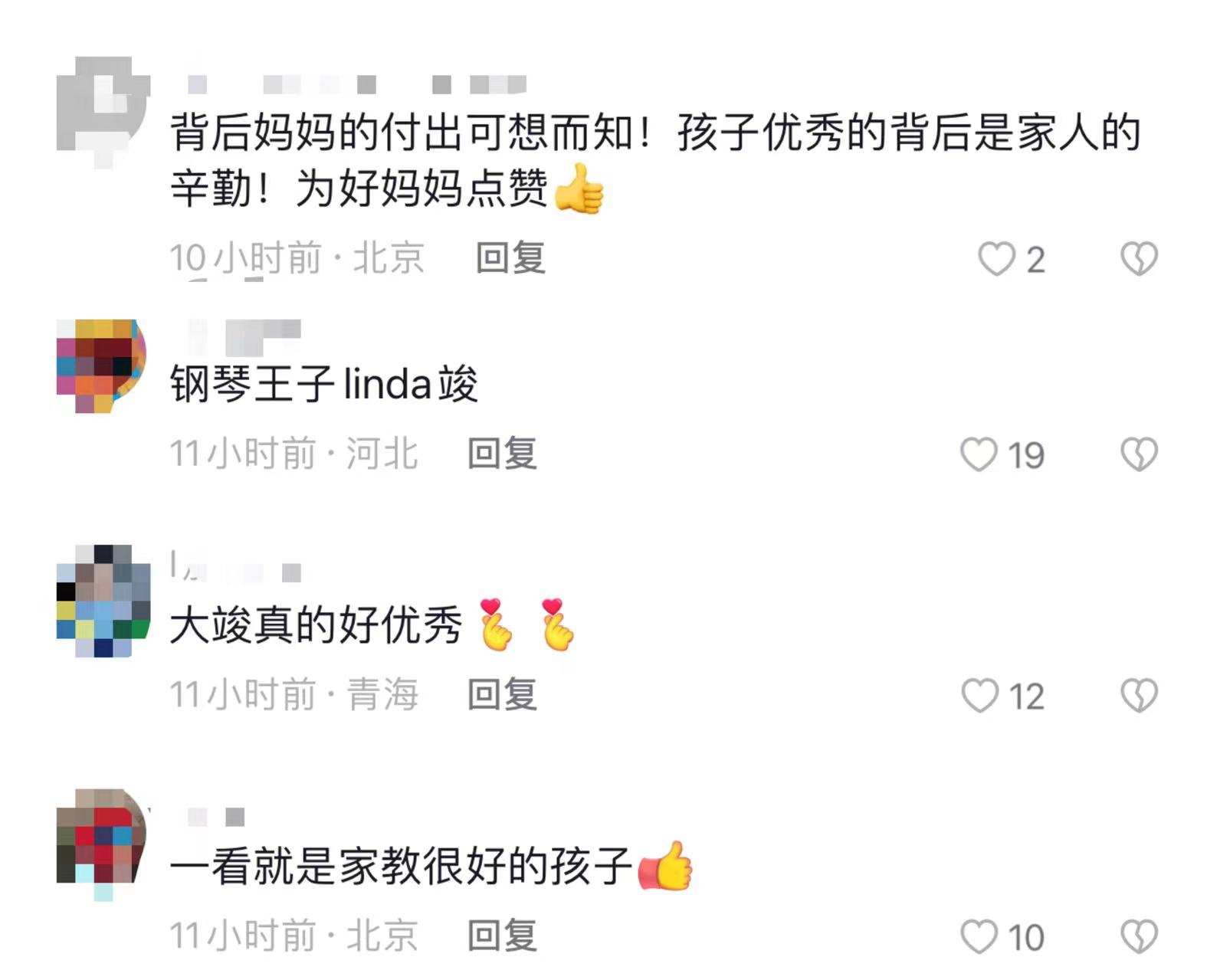Reply to the Qinghai comment
1207x980 pixels.
(x=503, y=694)
